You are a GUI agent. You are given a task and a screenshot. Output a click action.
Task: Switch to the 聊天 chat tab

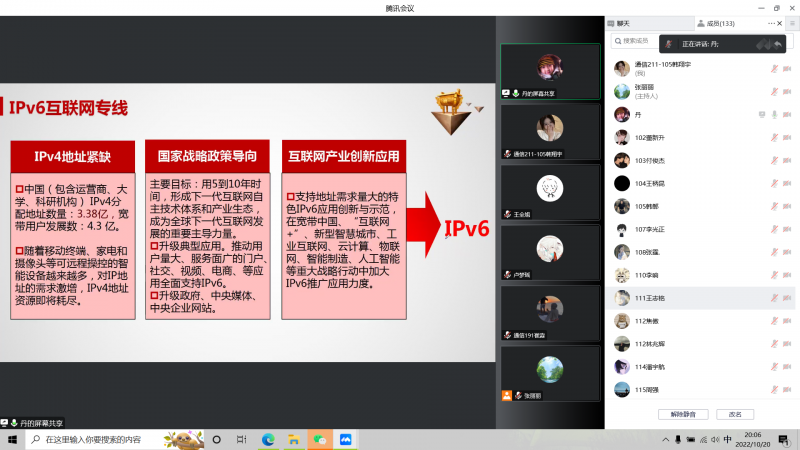coord(619,23)
